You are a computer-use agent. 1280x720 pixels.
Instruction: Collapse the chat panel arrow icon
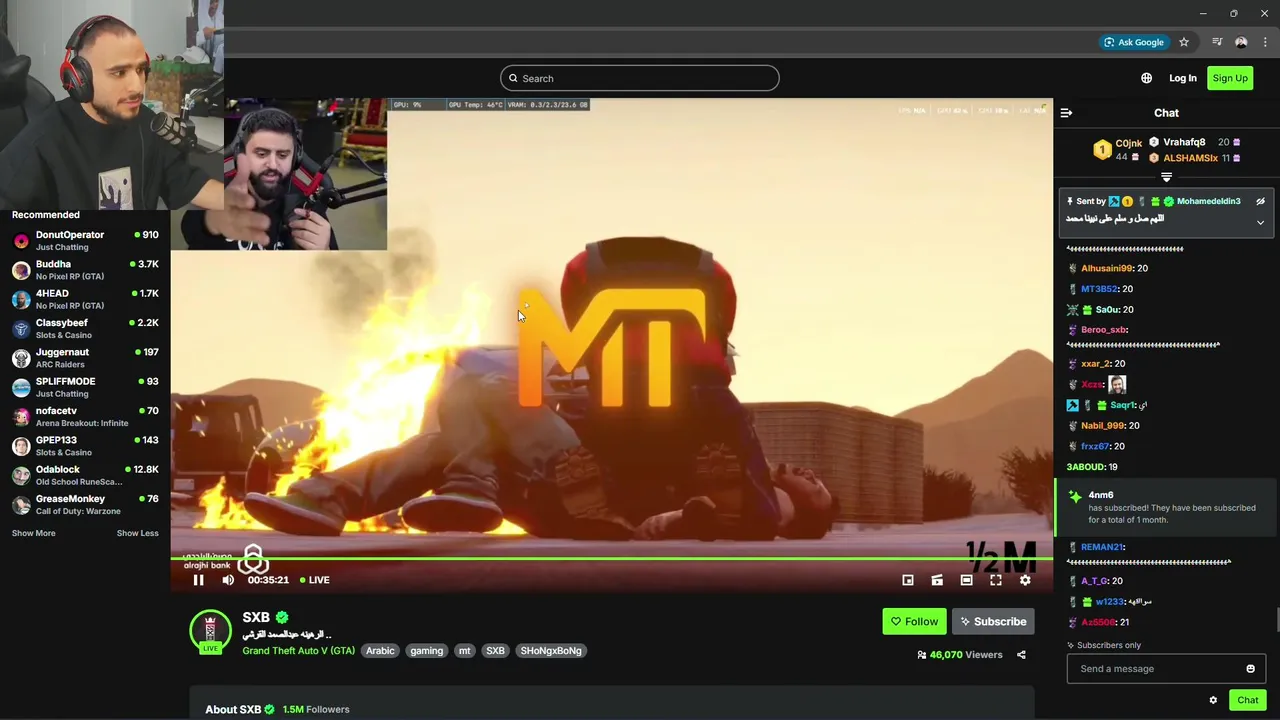[x=1066, y=113]
